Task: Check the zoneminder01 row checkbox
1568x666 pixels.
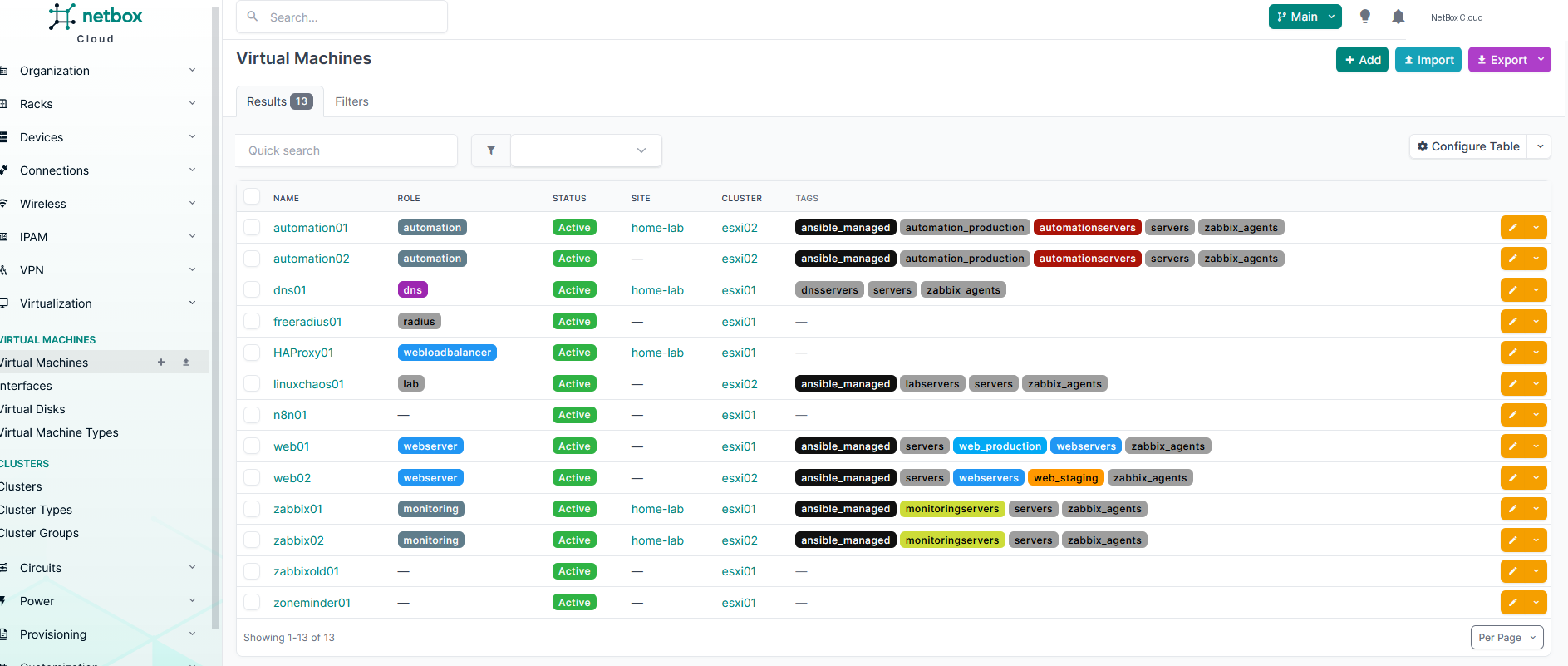Action: tap(252, 602)
